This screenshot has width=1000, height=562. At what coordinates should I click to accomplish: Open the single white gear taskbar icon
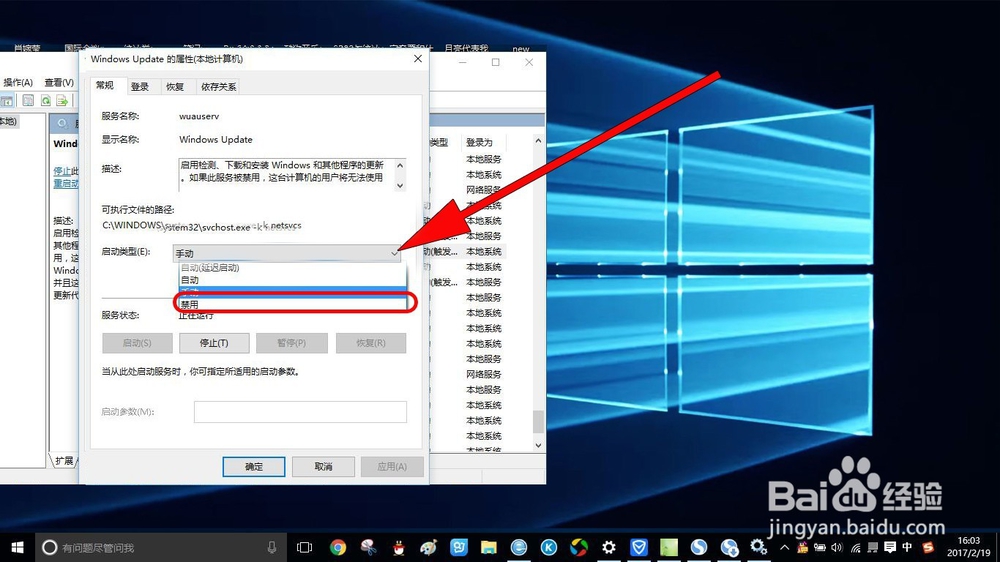click(608, 547)
